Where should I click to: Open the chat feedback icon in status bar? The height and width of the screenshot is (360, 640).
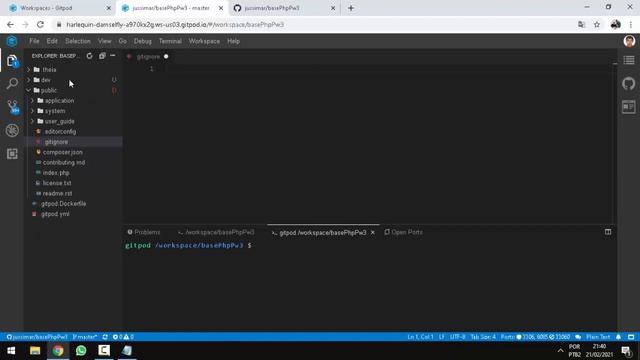click(x=578, y=337)
